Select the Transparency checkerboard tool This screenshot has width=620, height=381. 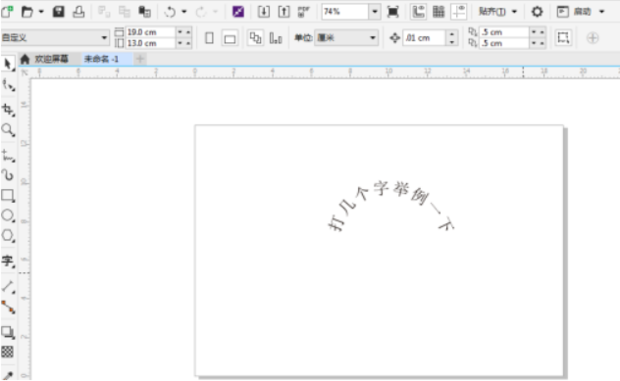tap(8, 352)
